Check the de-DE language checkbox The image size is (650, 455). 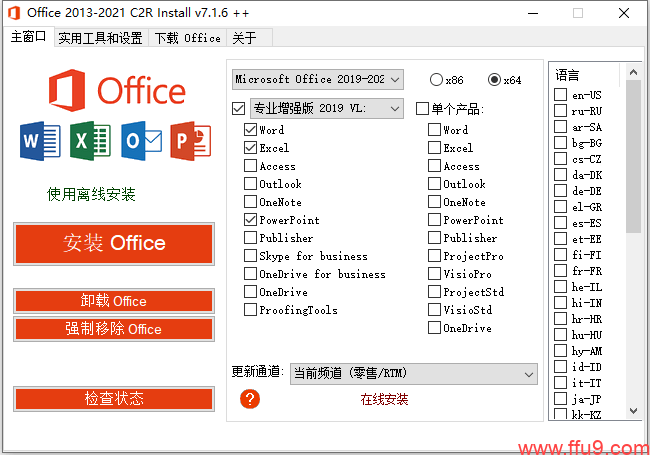pos(560,191)
